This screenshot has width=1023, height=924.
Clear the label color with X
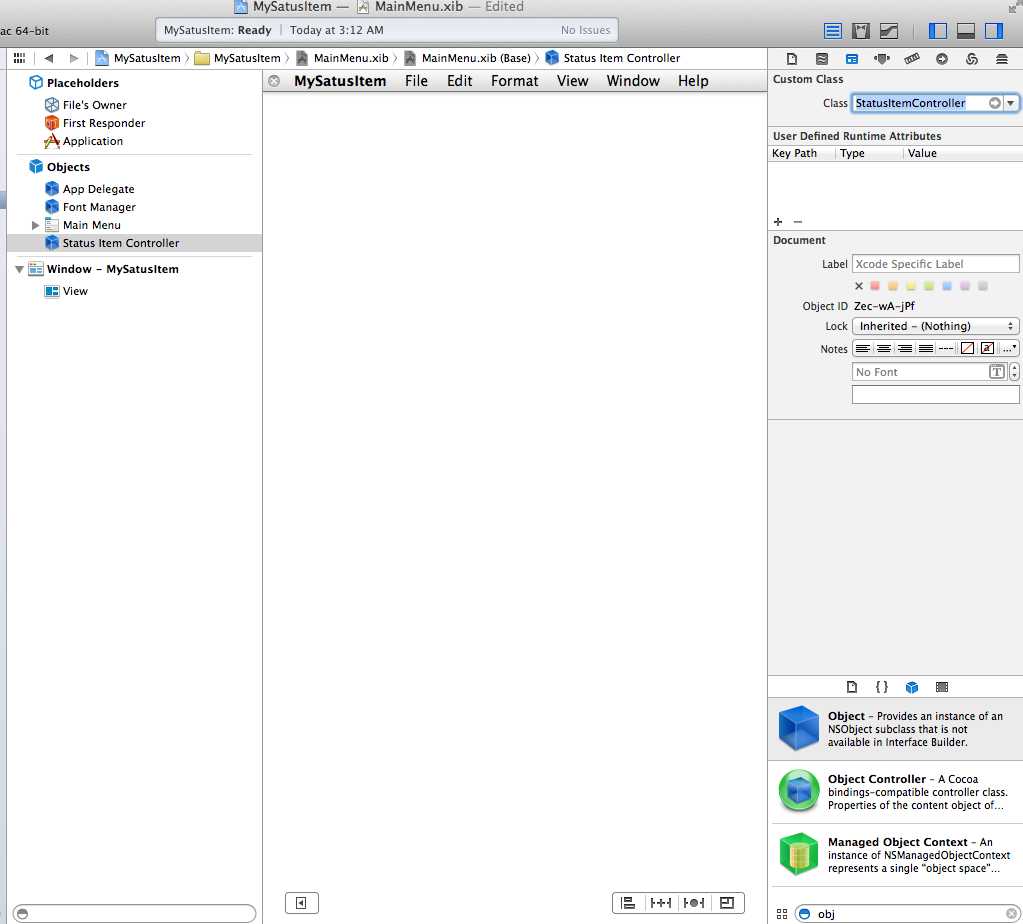tap(859, 286)
